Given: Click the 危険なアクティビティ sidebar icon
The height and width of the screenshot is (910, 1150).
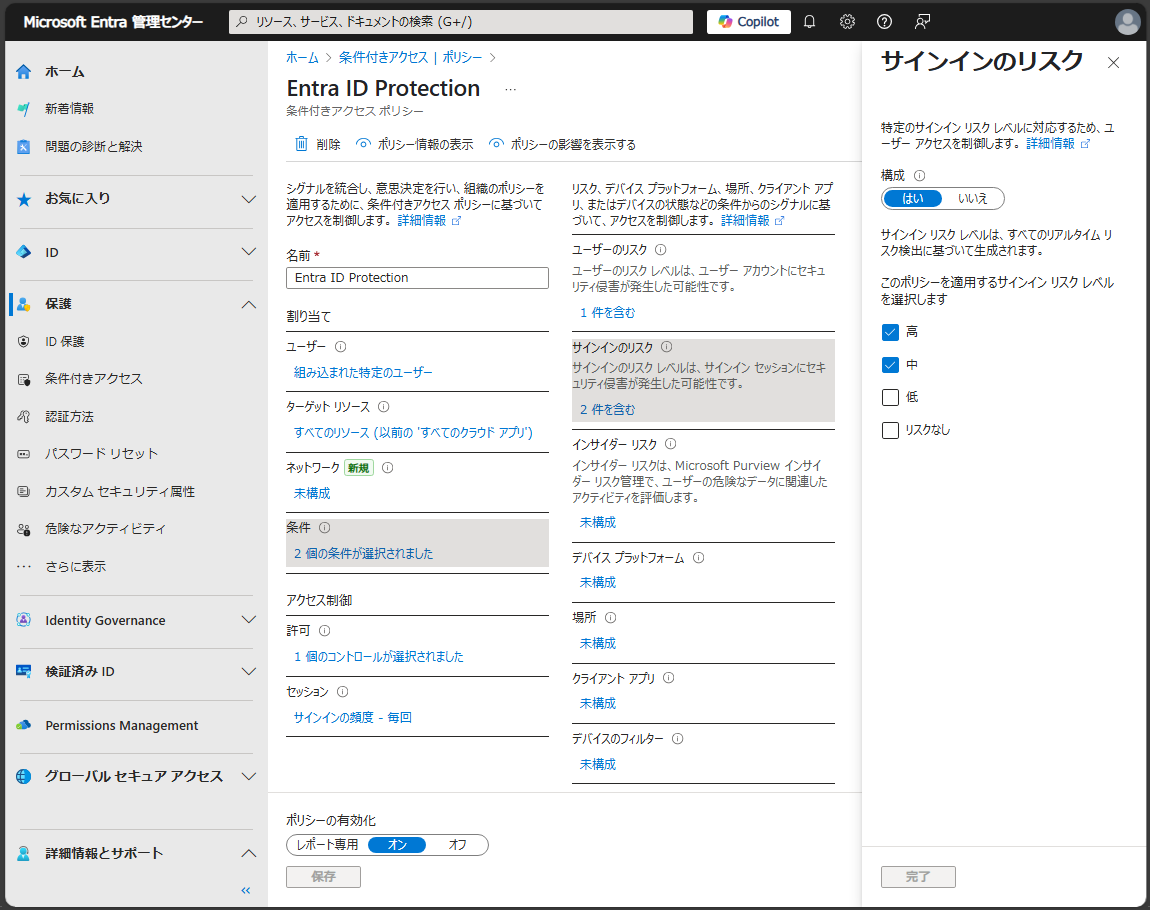Looking at the screenshot, I should tap(23, 529).
